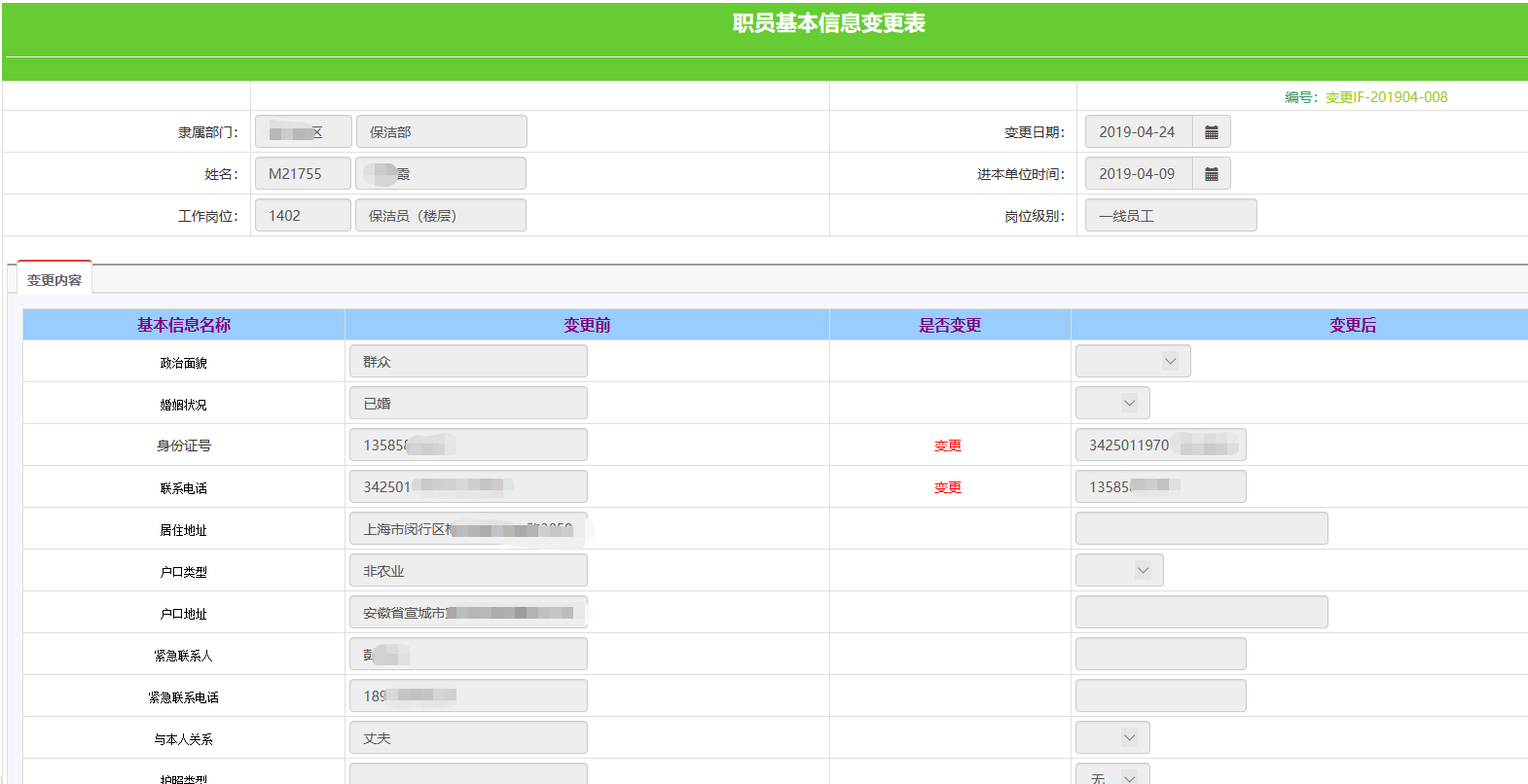Click the 变更 marker for 身份证号
Viewport: 1528px width, 784px height.
[948, 445]
